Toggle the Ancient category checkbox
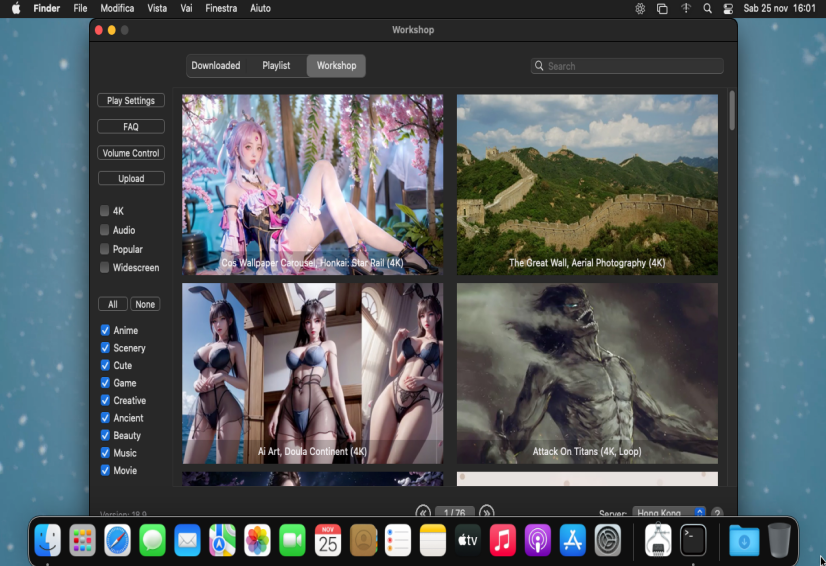This screenshot has height=566, width=826. (105, 418)
